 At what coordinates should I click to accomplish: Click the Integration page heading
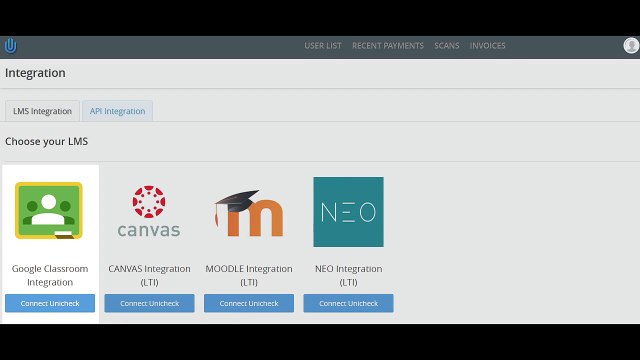click(35, 73)
